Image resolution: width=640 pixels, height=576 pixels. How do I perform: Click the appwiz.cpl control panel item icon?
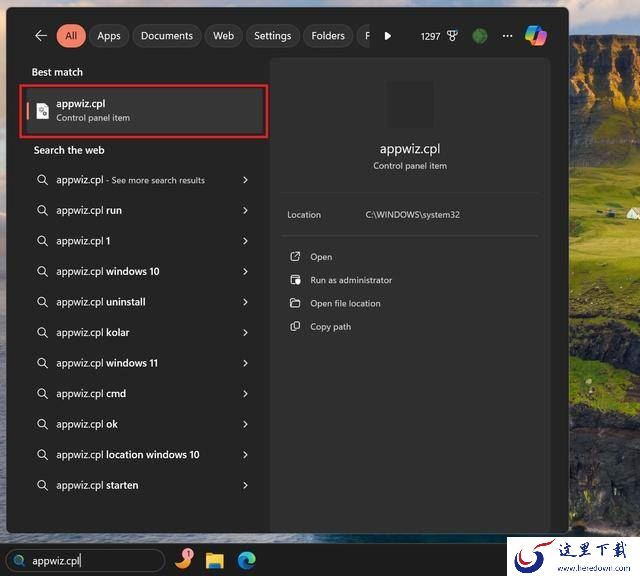pos(42,111)
